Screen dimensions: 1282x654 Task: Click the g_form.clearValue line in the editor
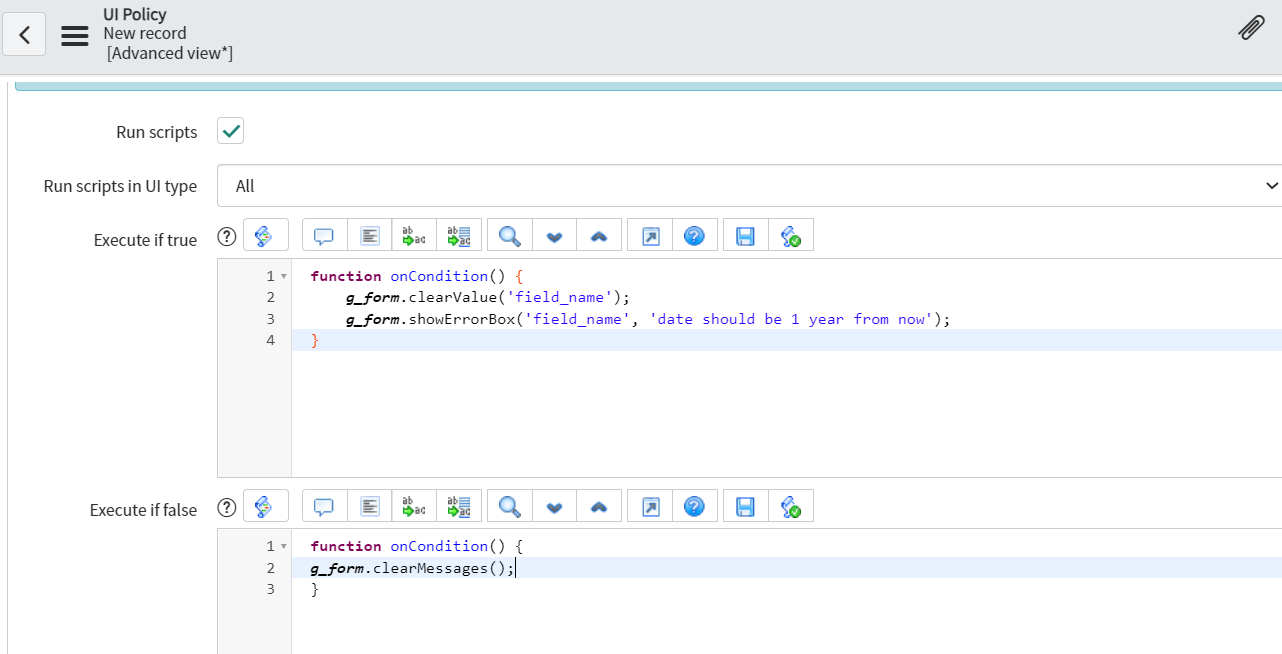[488, 297]
